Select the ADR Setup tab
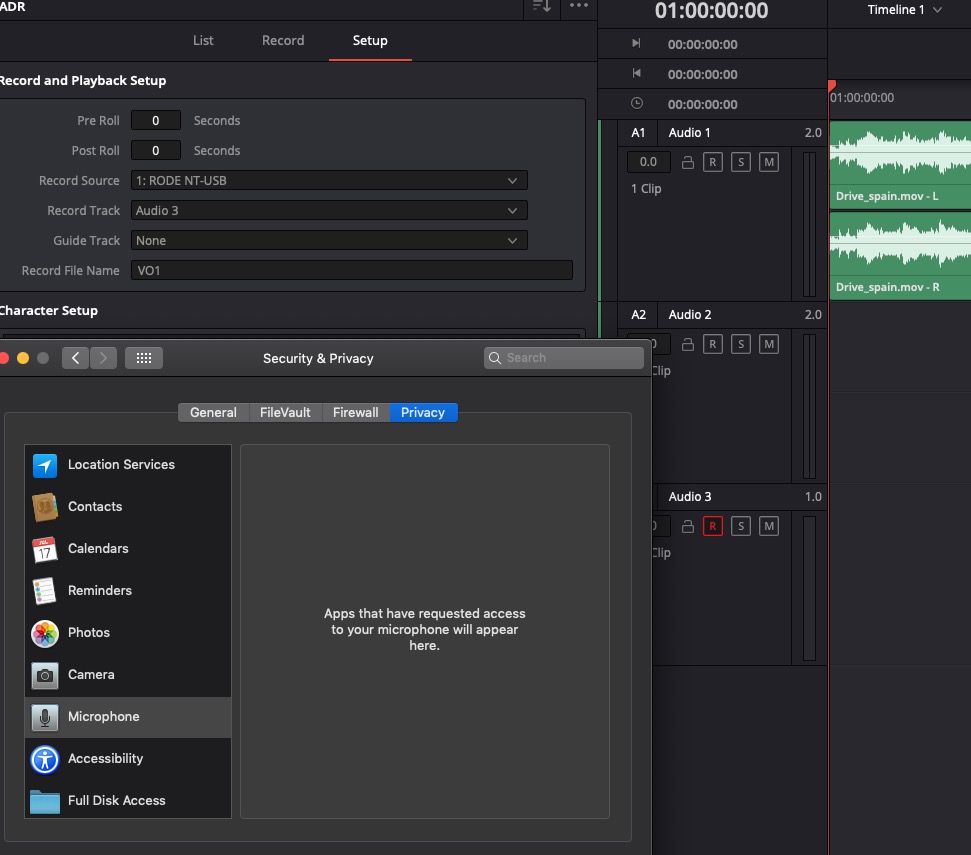 (x=370, y=40)
